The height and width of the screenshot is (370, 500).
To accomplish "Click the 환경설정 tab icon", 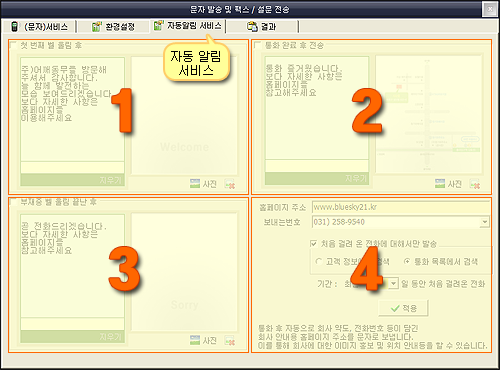I will tap(96, 26).
